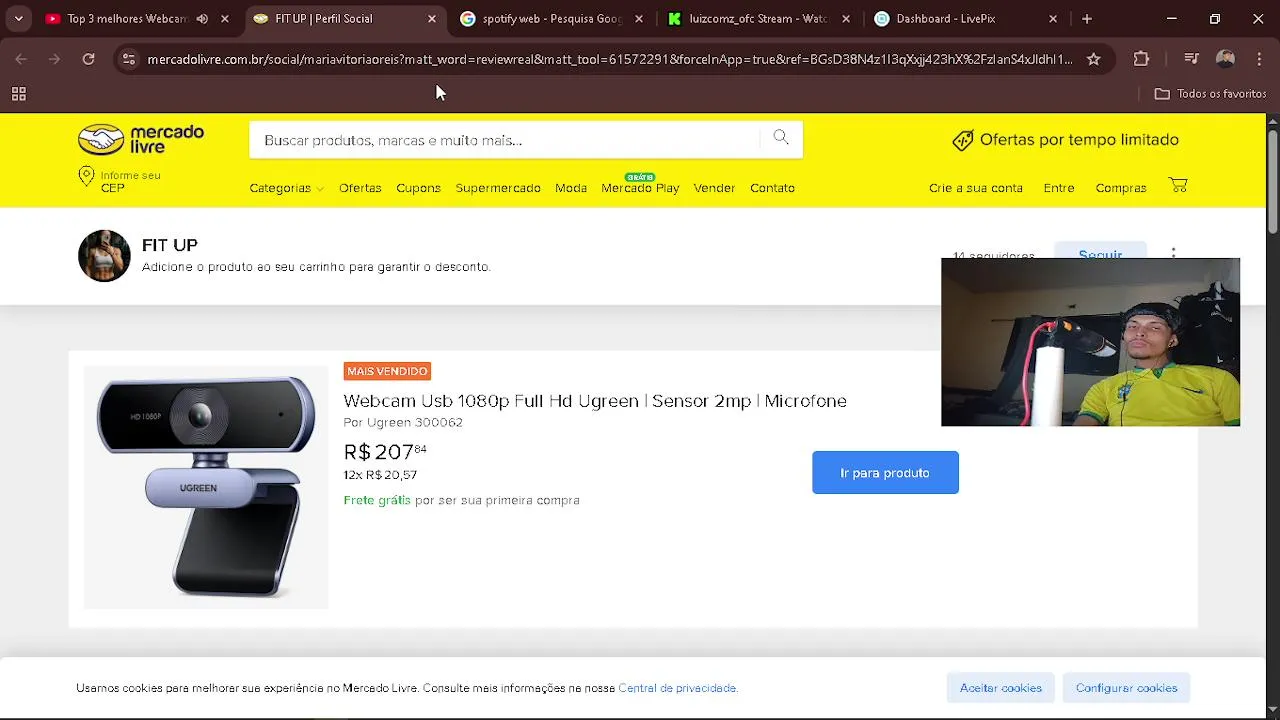
Task: Click Por Ugreen 300062 seller text
Action: (x=403, y=423)
